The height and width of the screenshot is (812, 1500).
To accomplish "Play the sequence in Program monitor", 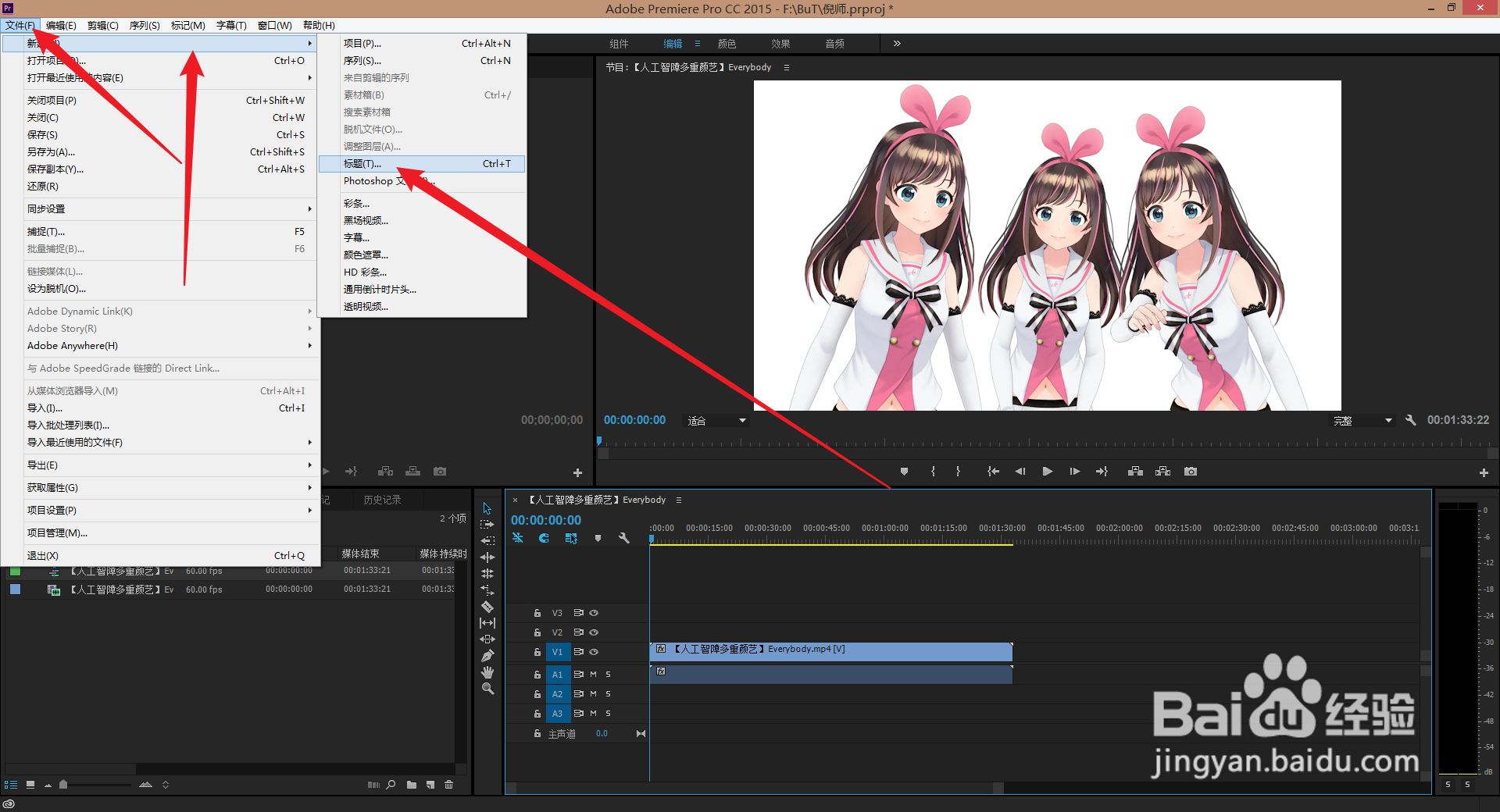I will pos(1047,472).
